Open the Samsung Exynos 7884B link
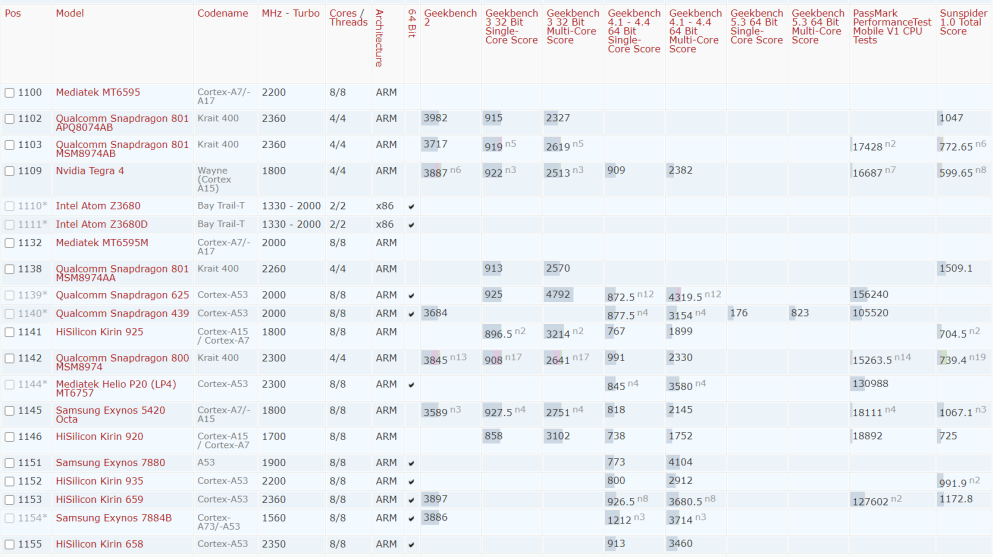 tap(114, 519)
